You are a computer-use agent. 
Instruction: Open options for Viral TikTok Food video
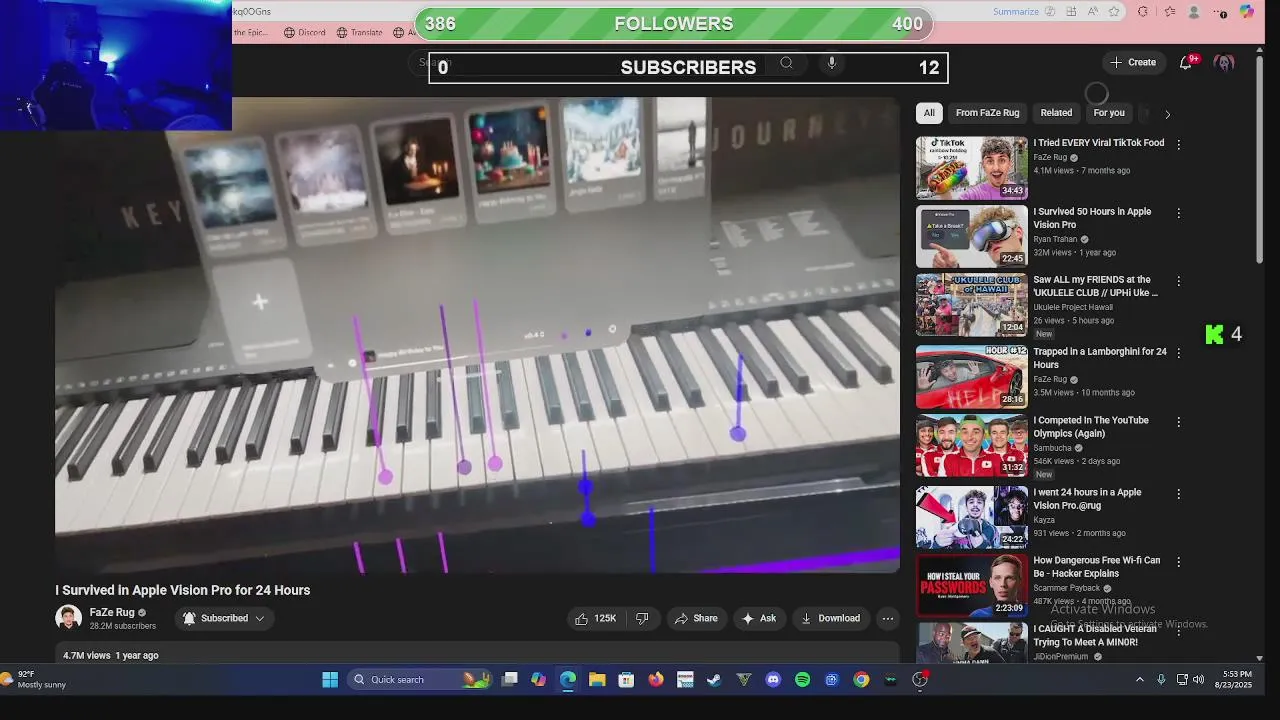coord(1178,144)
